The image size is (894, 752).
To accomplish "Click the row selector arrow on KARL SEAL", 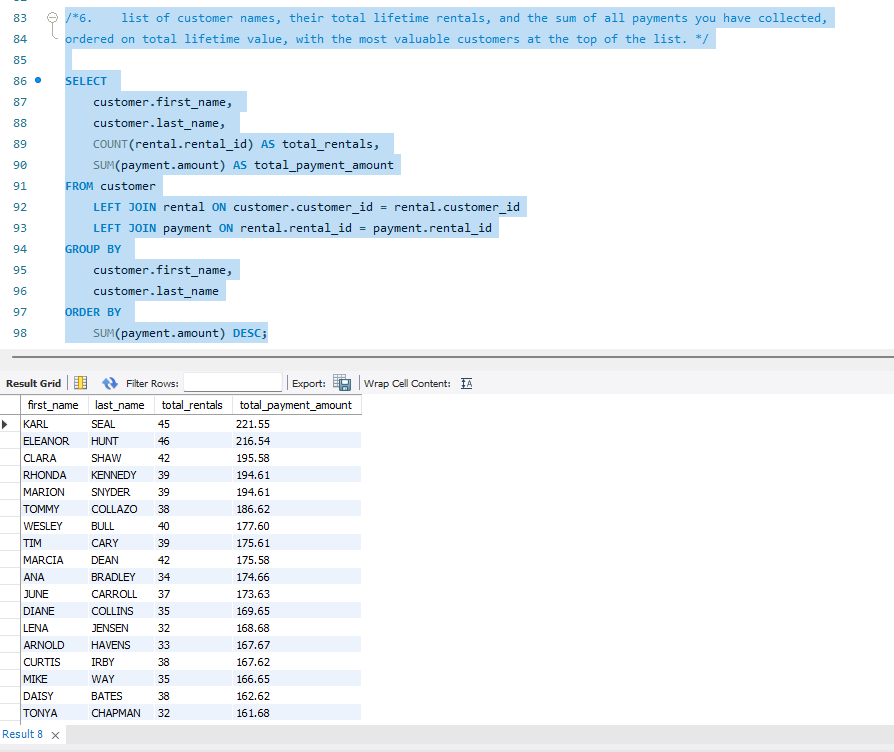I will point(10,424).
